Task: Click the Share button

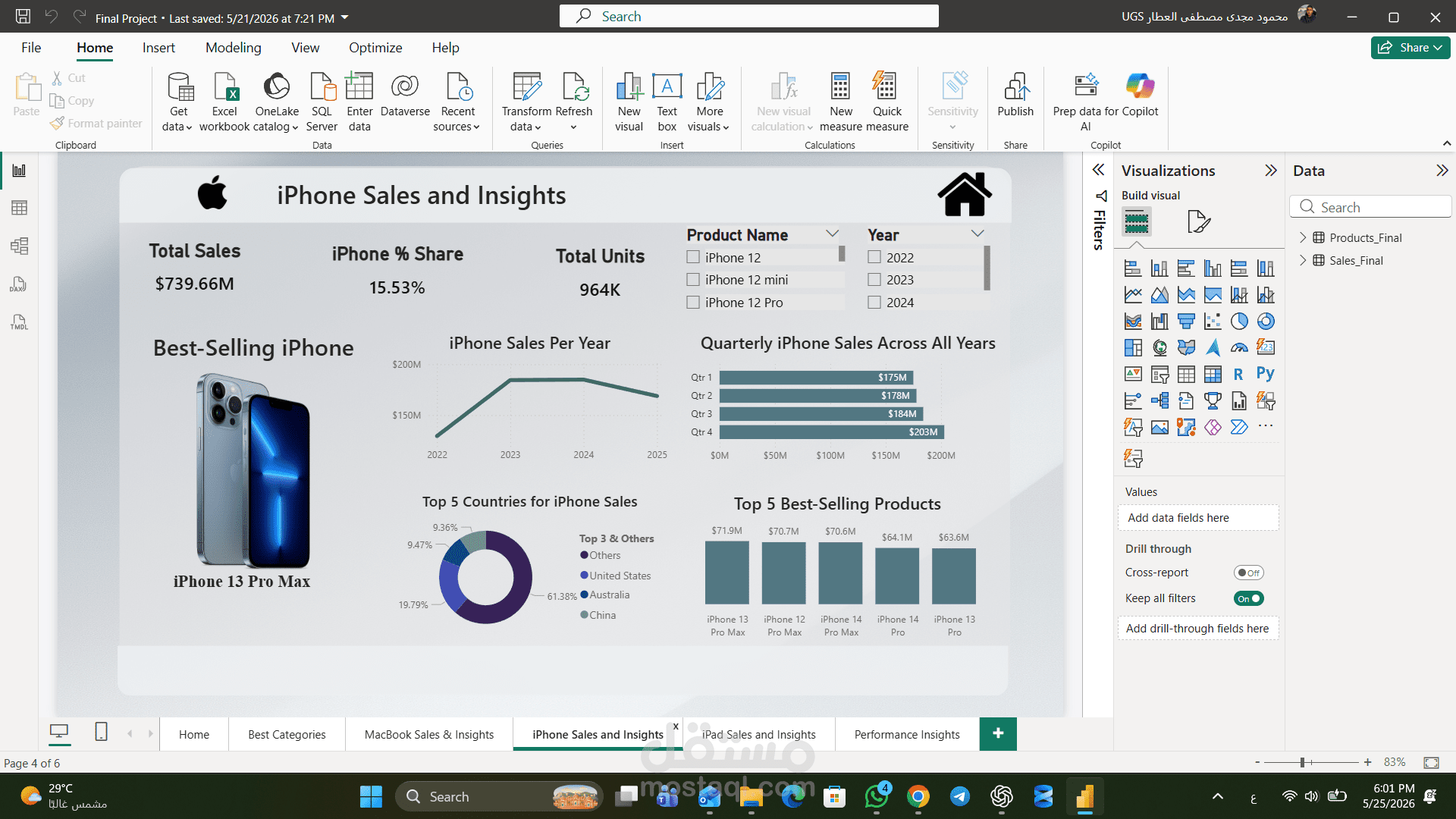Action: click(x=1410, y=48)
